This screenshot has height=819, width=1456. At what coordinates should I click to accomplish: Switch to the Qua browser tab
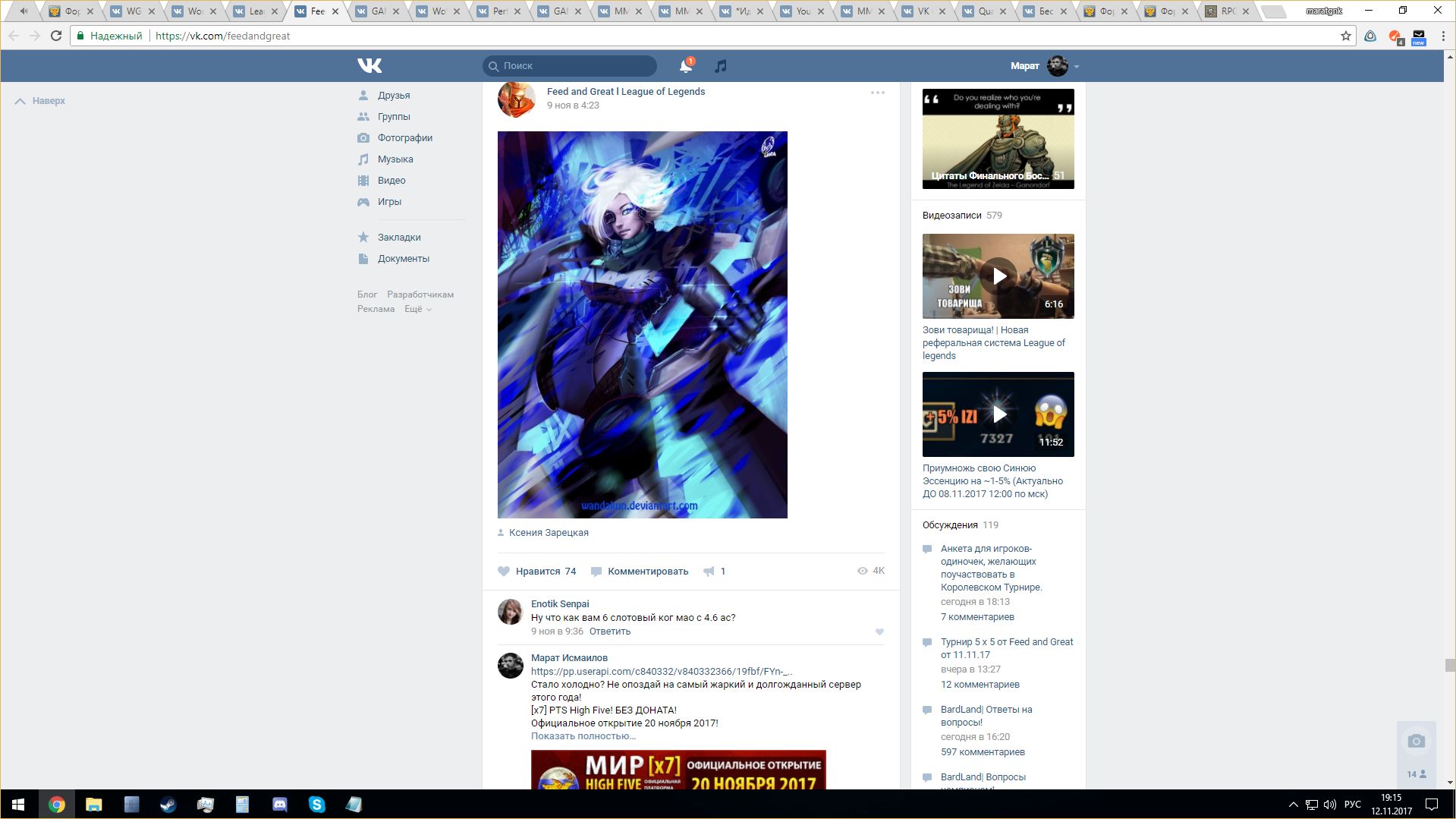point(985,11)
